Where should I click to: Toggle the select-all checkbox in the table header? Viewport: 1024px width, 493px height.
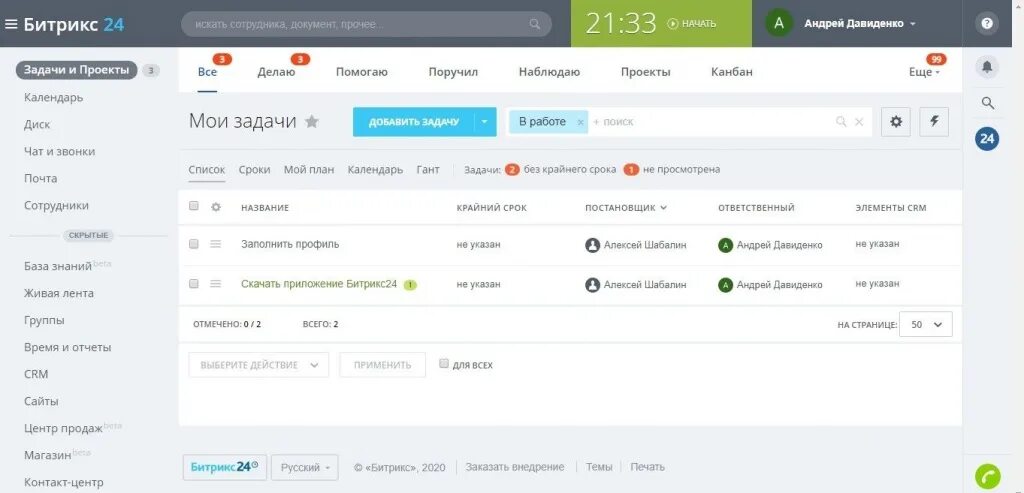point(193,206)
